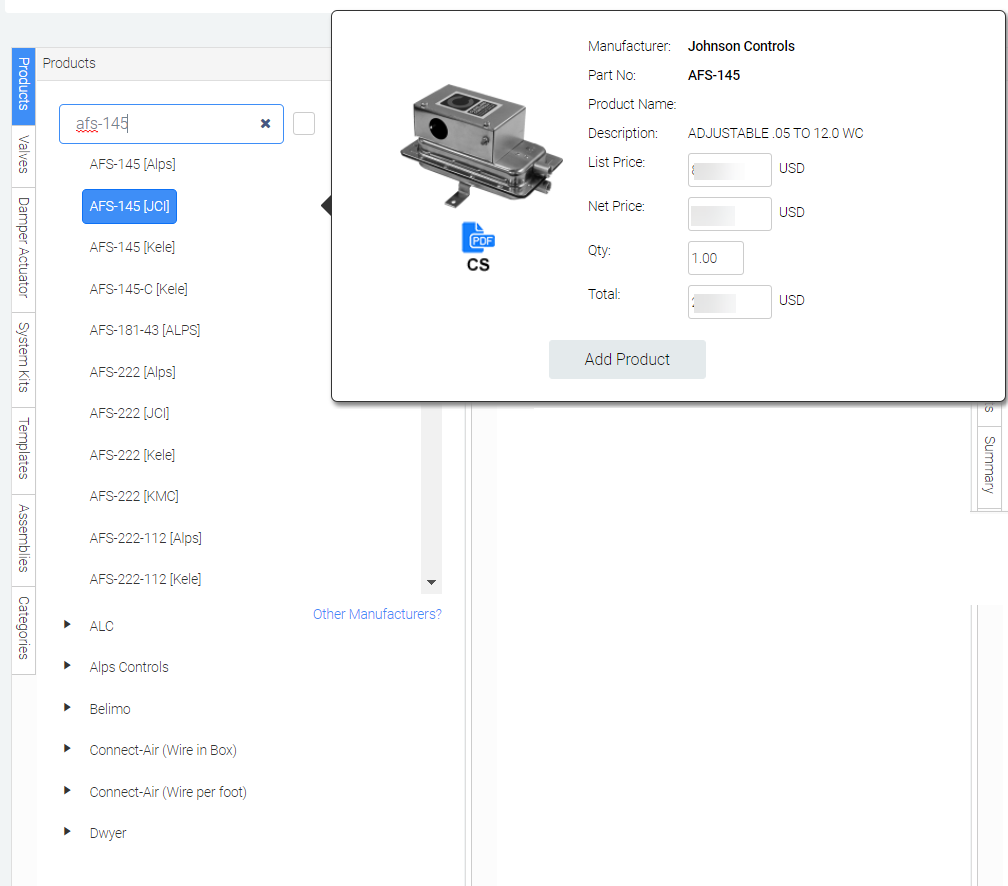Expand the ALC manufacturer node
The height and width of the screenshot is (886, 1008).
click(x=67, y=624)
